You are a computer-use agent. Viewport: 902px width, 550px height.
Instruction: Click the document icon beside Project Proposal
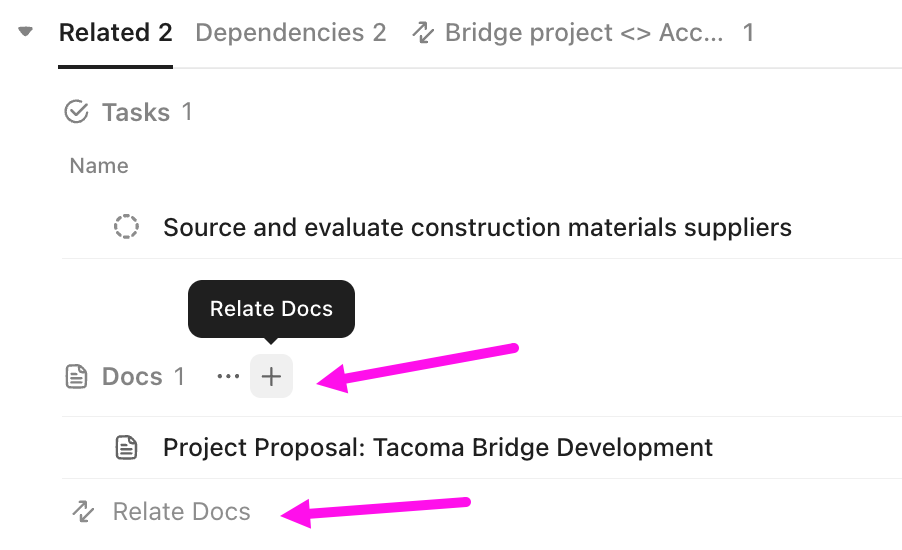point(126,447)
